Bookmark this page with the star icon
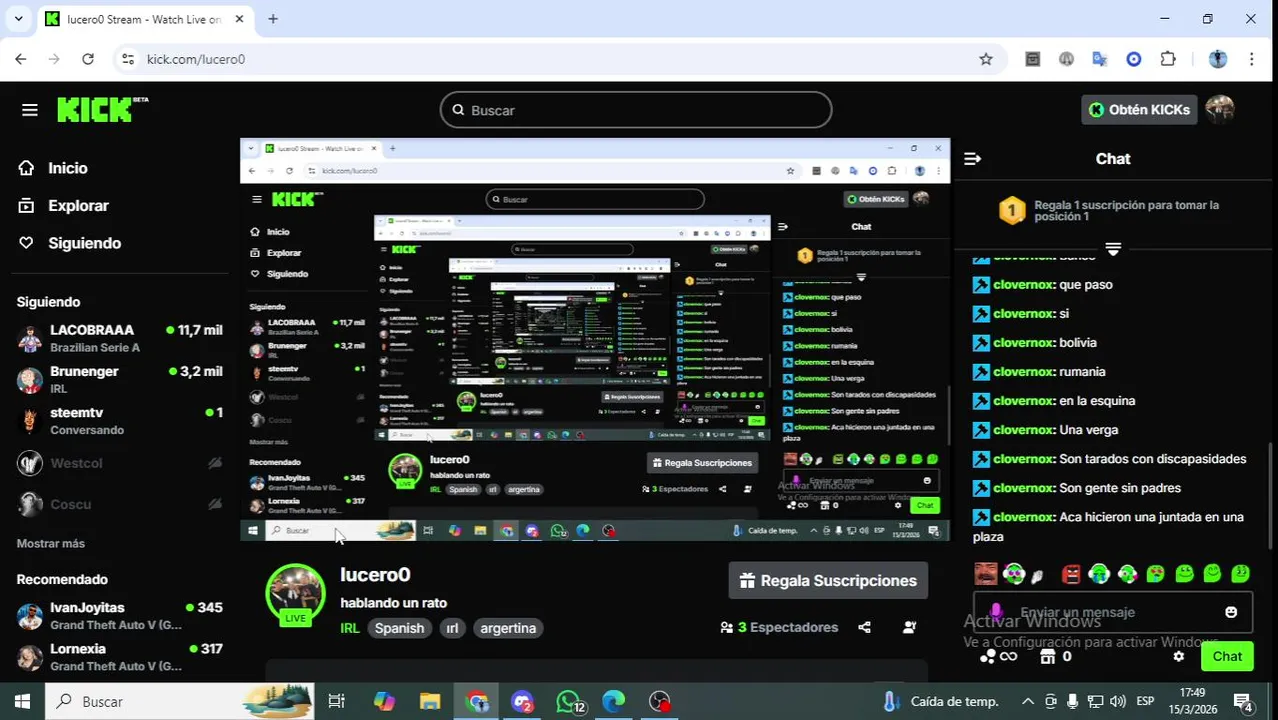This screenshot has width=1278, height=720. tap(986, 59)
